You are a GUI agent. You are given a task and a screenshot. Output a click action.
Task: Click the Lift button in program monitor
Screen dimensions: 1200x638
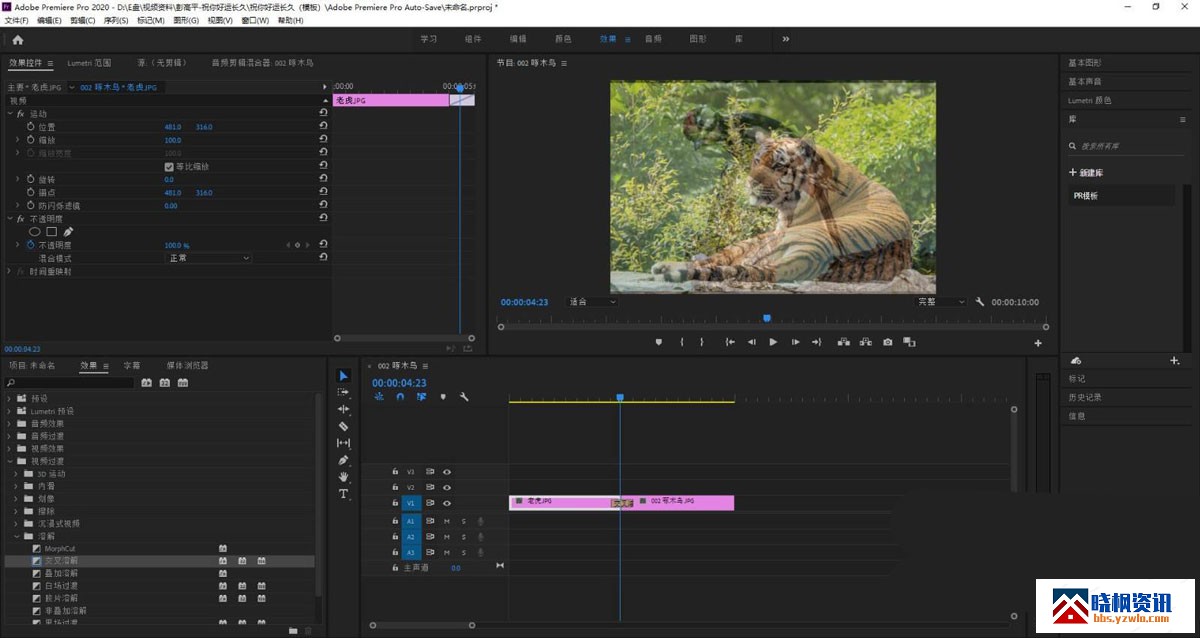coord(843,342)
